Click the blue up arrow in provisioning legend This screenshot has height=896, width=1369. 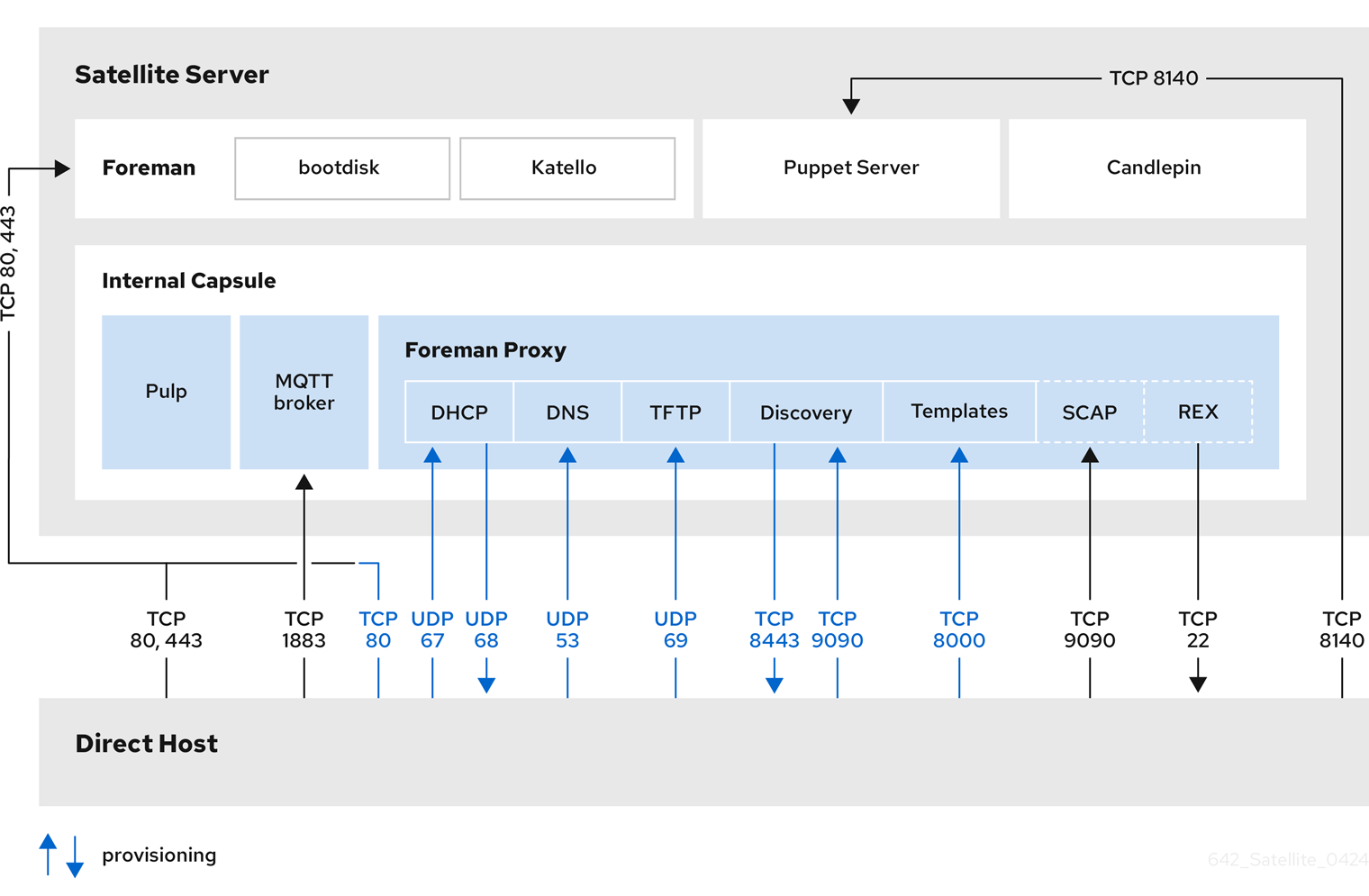(x=49, y=843)
